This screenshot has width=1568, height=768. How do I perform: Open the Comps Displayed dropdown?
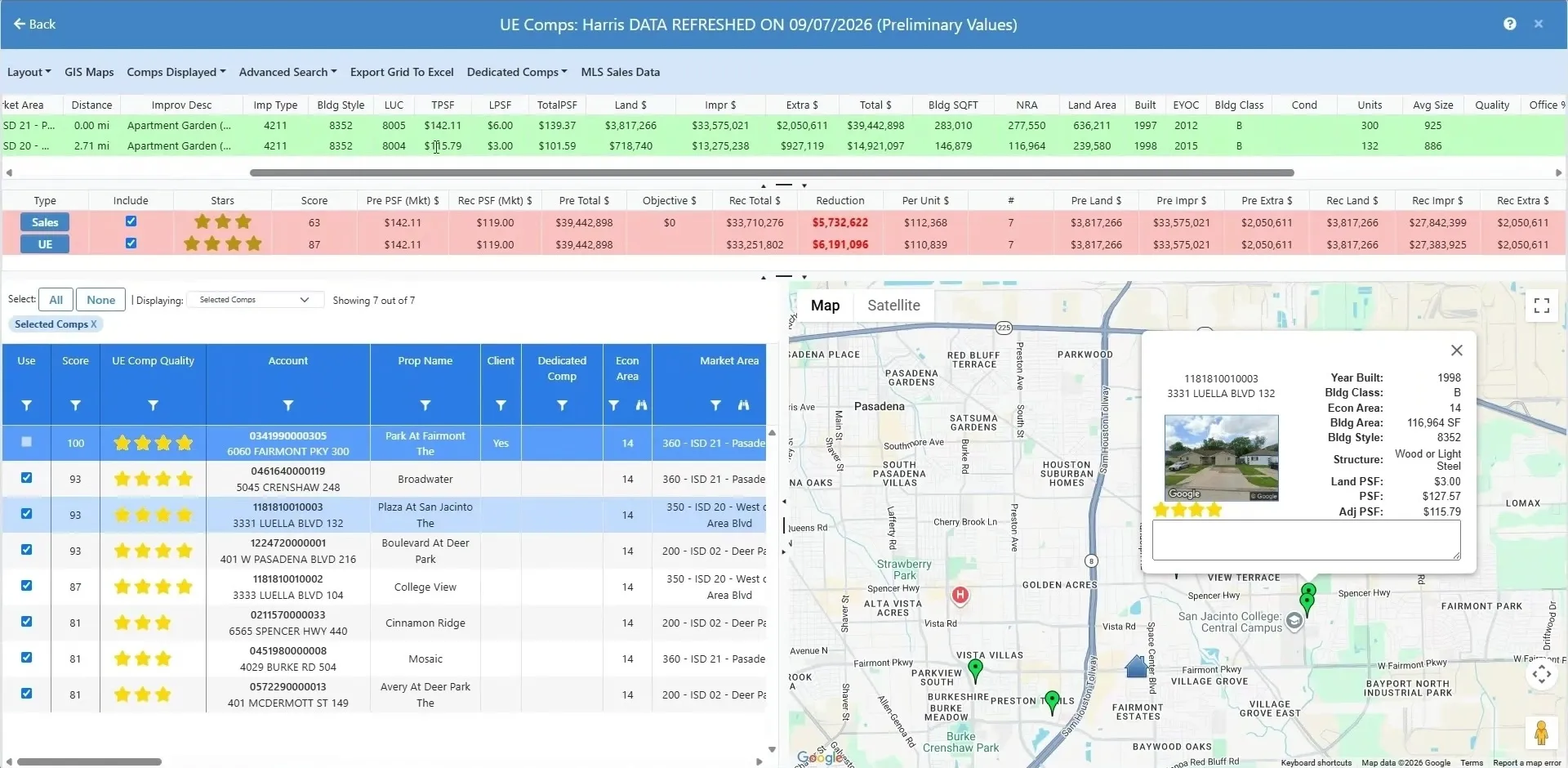pos(176,72)
